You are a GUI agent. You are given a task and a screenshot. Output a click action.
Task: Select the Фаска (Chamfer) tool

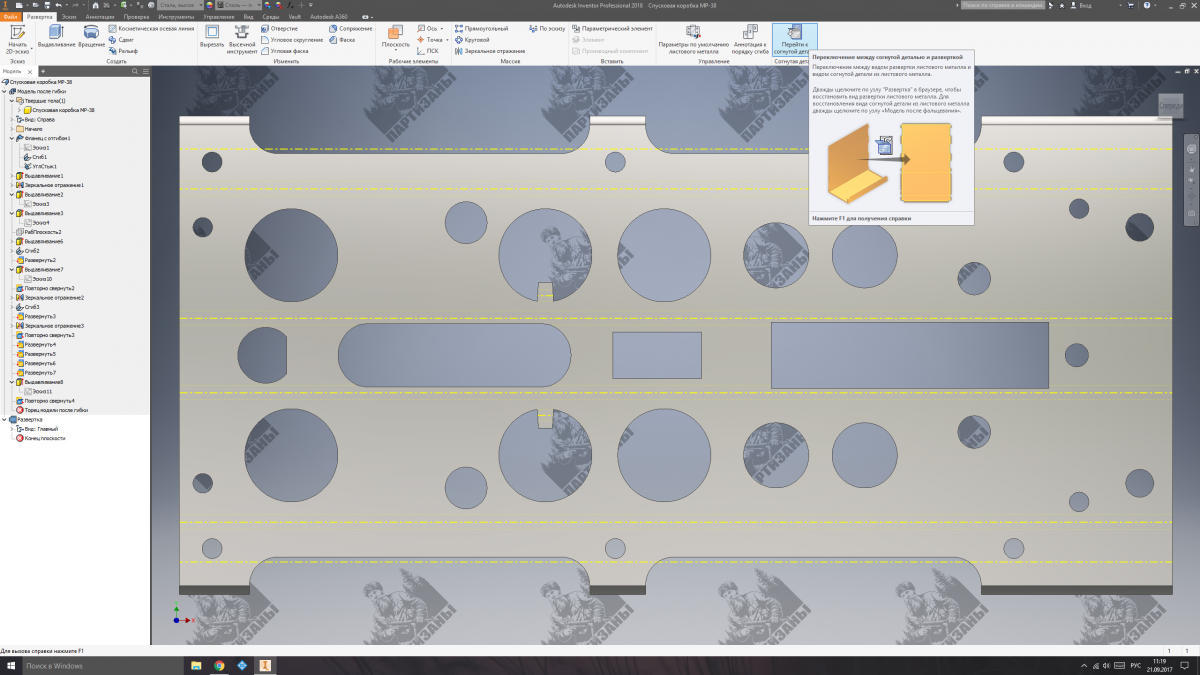point(342,40)
